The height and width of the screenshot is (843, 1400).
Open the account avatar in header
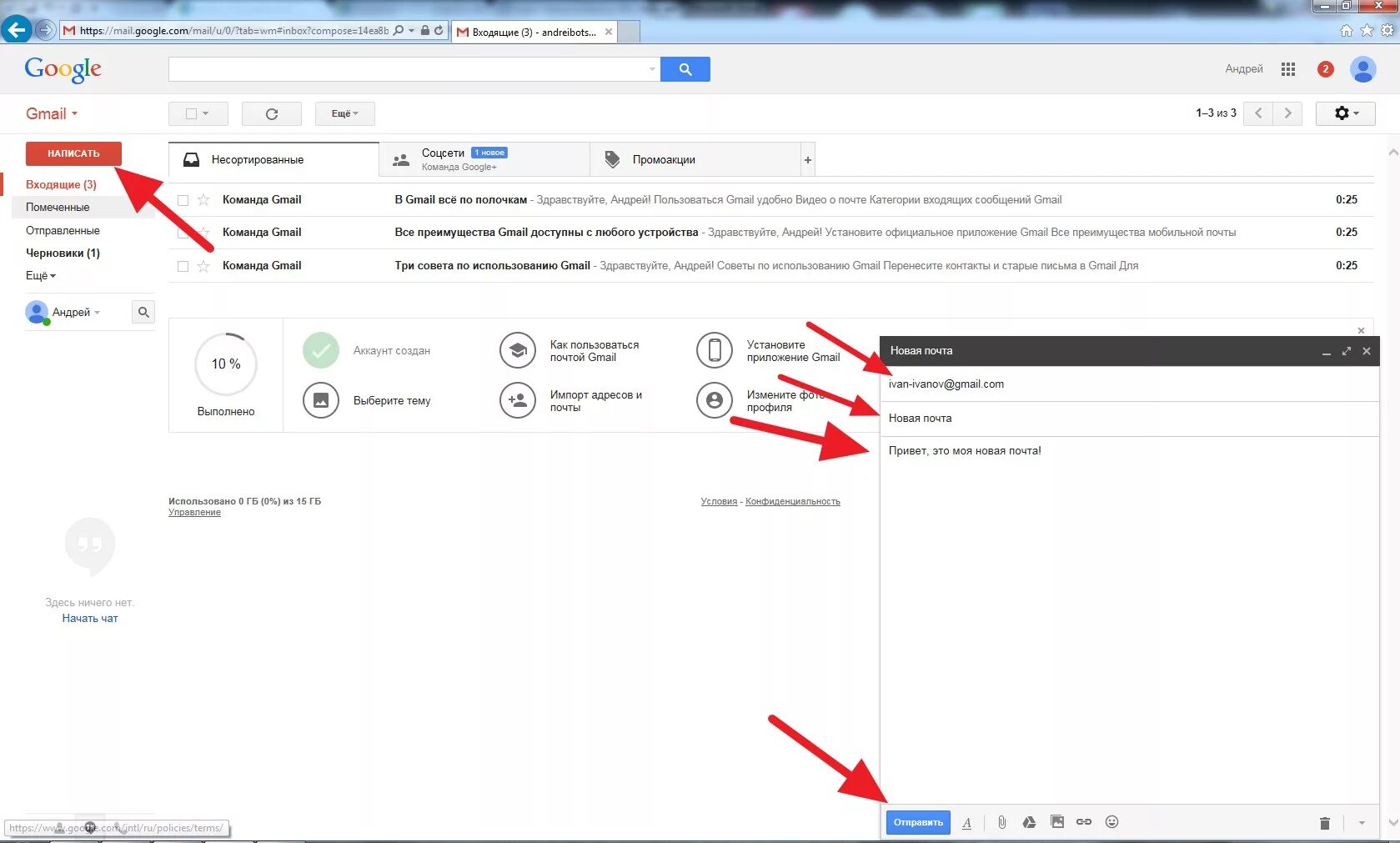point(1363,69)
